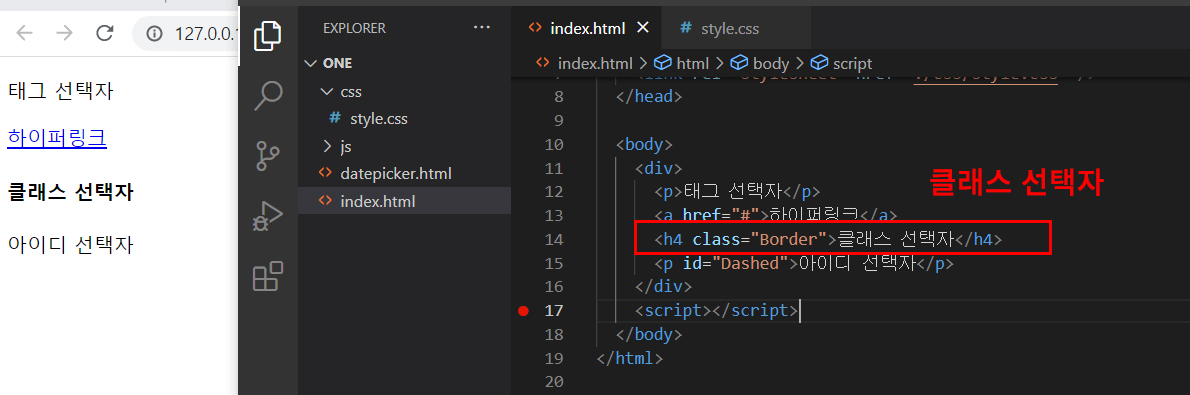Open the Search activity bar icon
This screenshot has width=1190, height=395.
pos(267,95)
